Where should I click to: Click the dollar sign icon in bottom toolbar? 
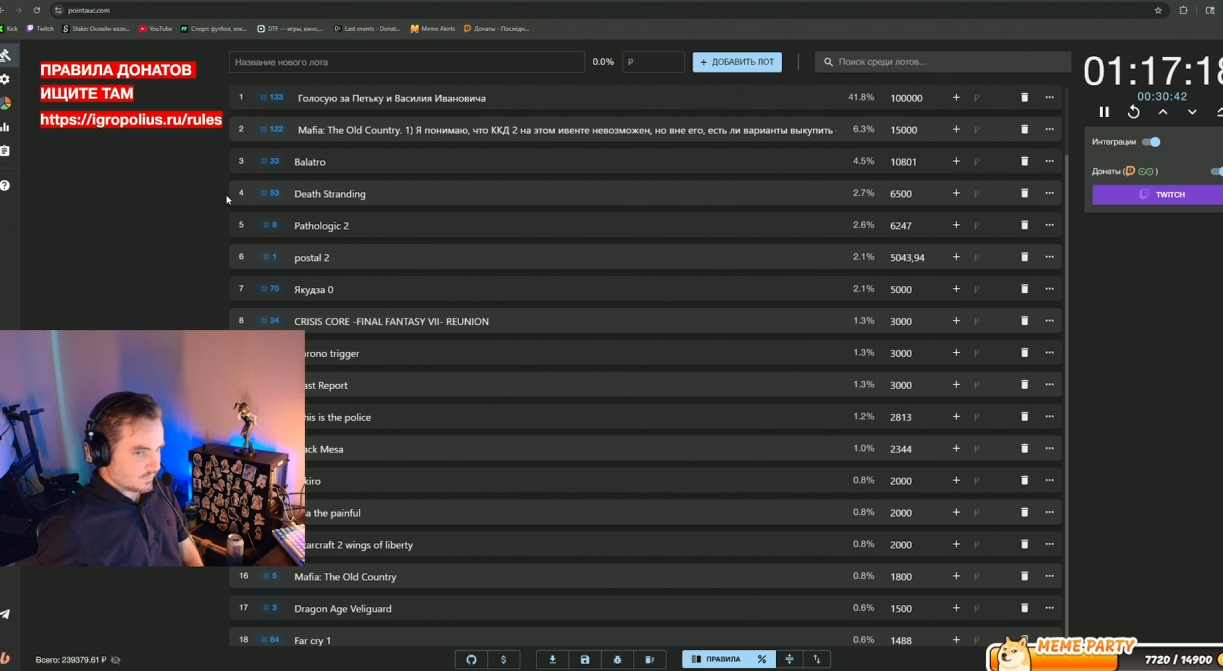[503, 660]
